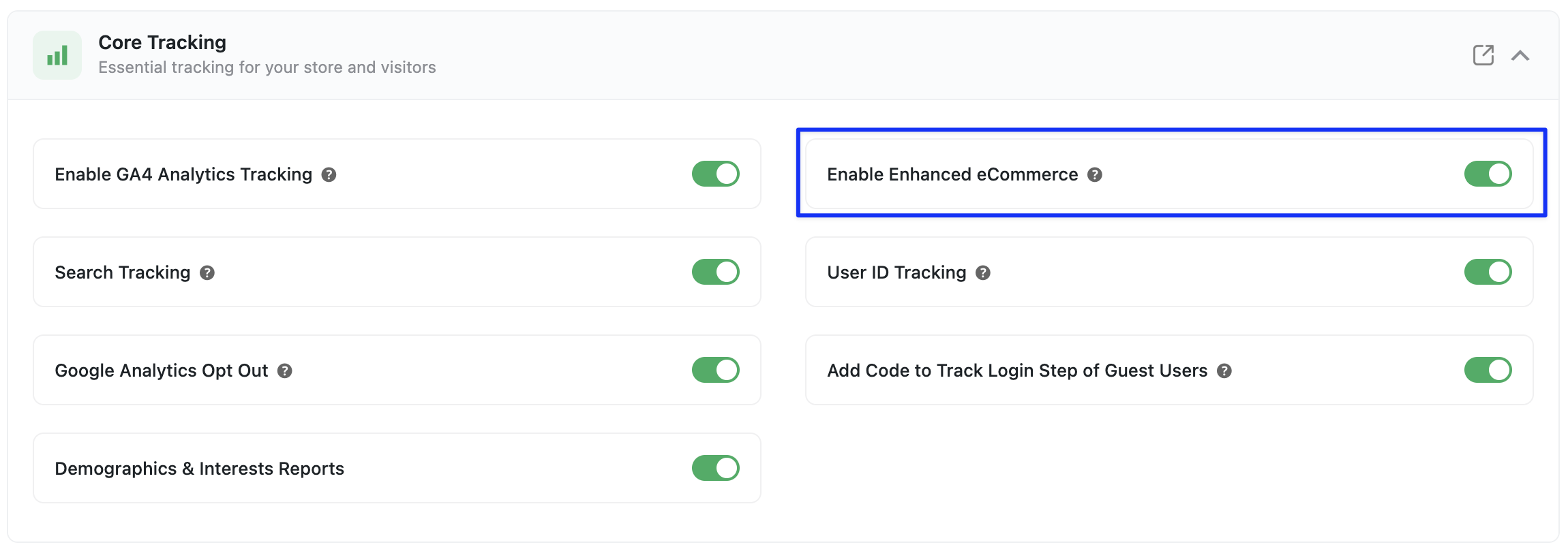Toggle User ID Tracking switch
Viewport: 1568px width, 549px height.
[1488, 272]
